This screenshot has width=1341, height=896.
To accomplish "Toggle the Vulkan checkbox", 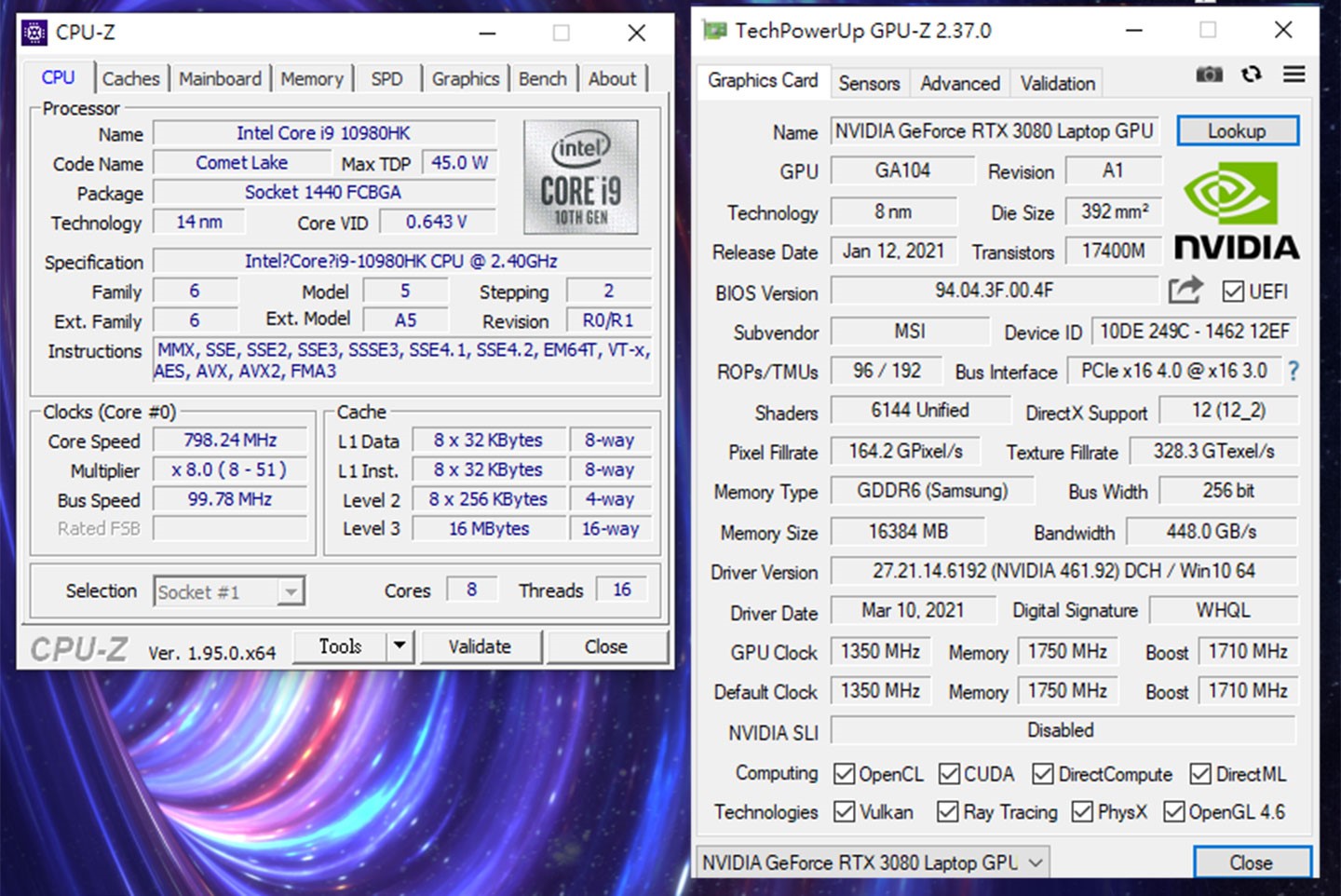I will [845, 812].
